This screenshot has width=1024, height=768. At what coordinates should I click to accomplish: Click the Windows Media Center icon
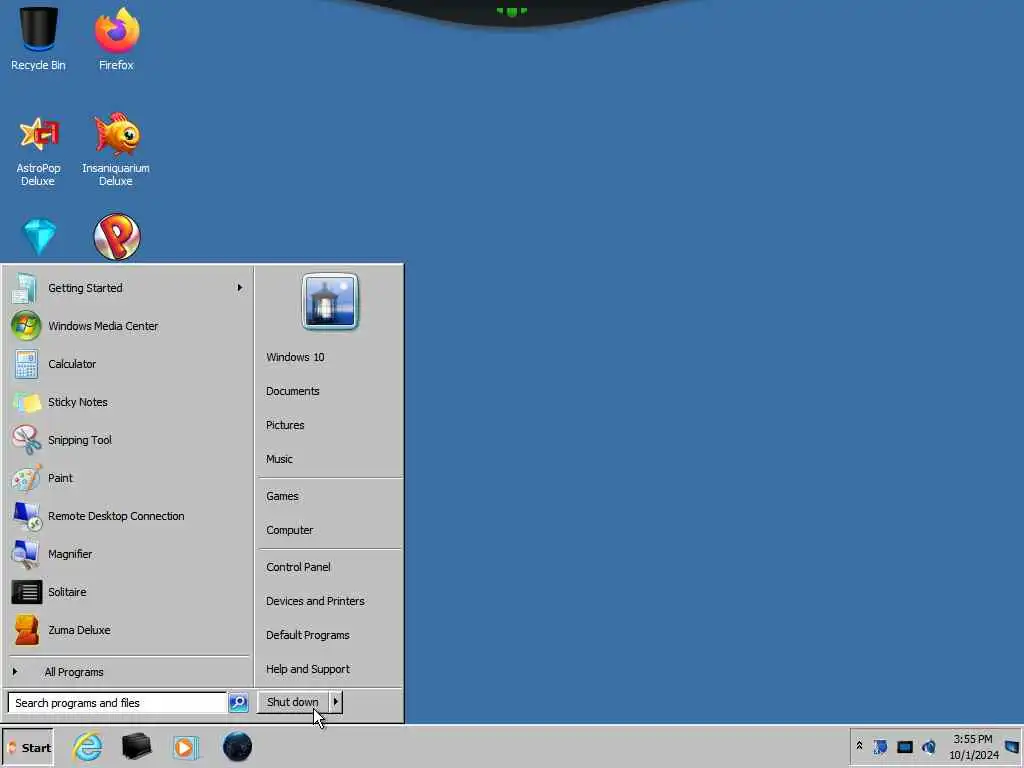click(26, 326)
